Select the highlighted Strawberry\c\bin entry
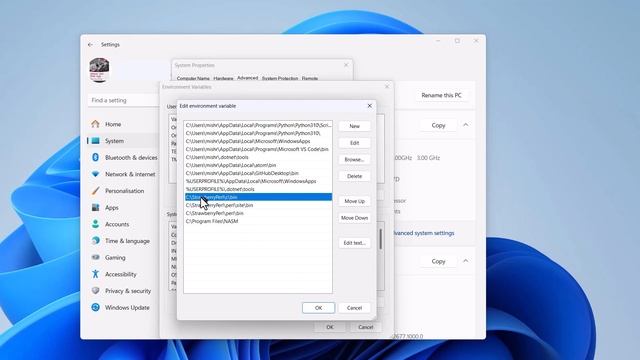This screenshot has height=360, width=640. [x=258, y=197]
